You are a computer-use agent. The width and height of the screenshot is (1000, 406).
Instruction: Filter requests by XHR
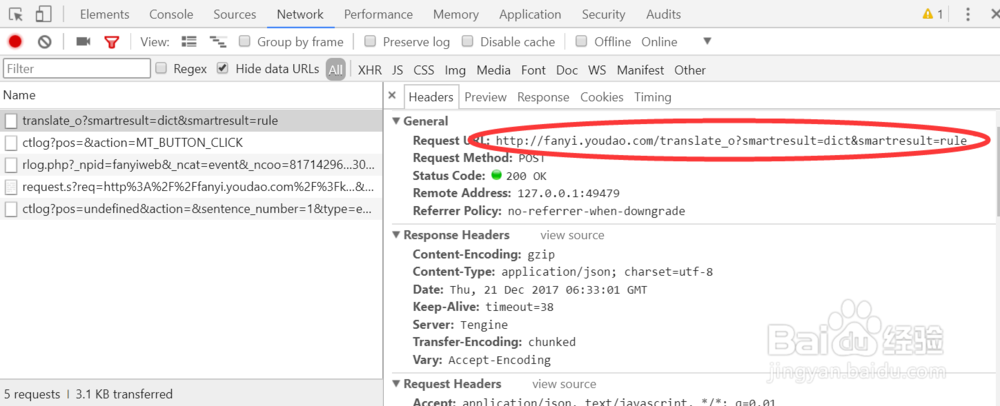point(370,69)
